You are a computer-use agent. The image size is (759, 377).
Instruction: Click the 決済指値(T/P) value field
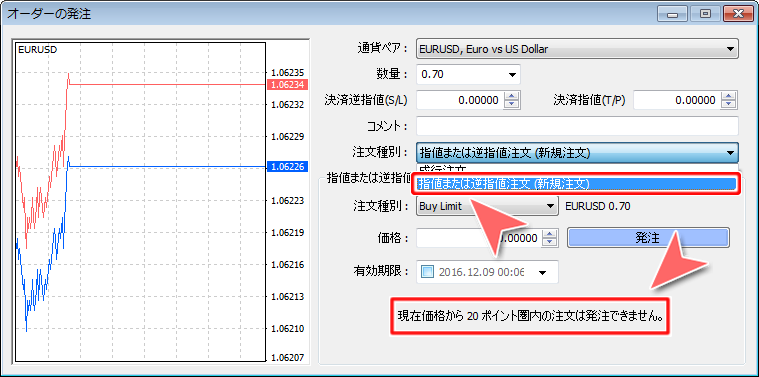point(677,100)
